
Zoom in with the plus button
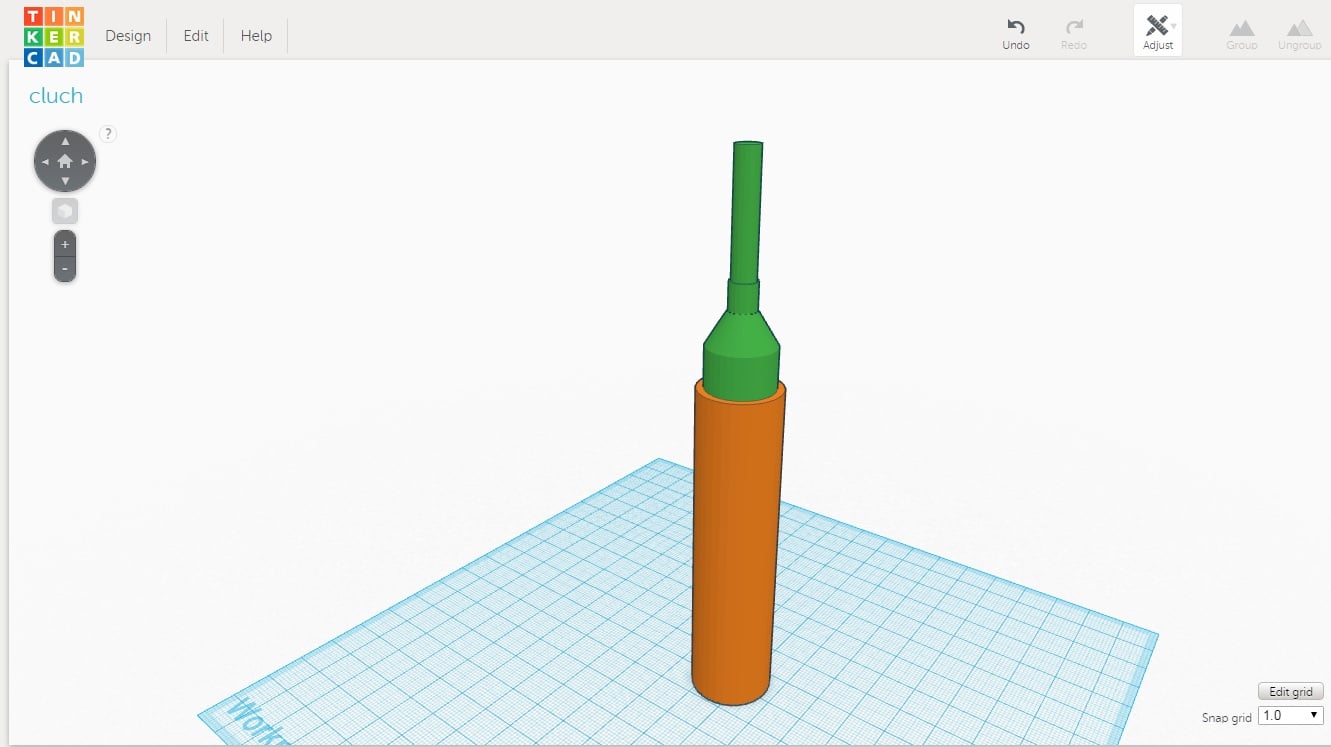65,244
